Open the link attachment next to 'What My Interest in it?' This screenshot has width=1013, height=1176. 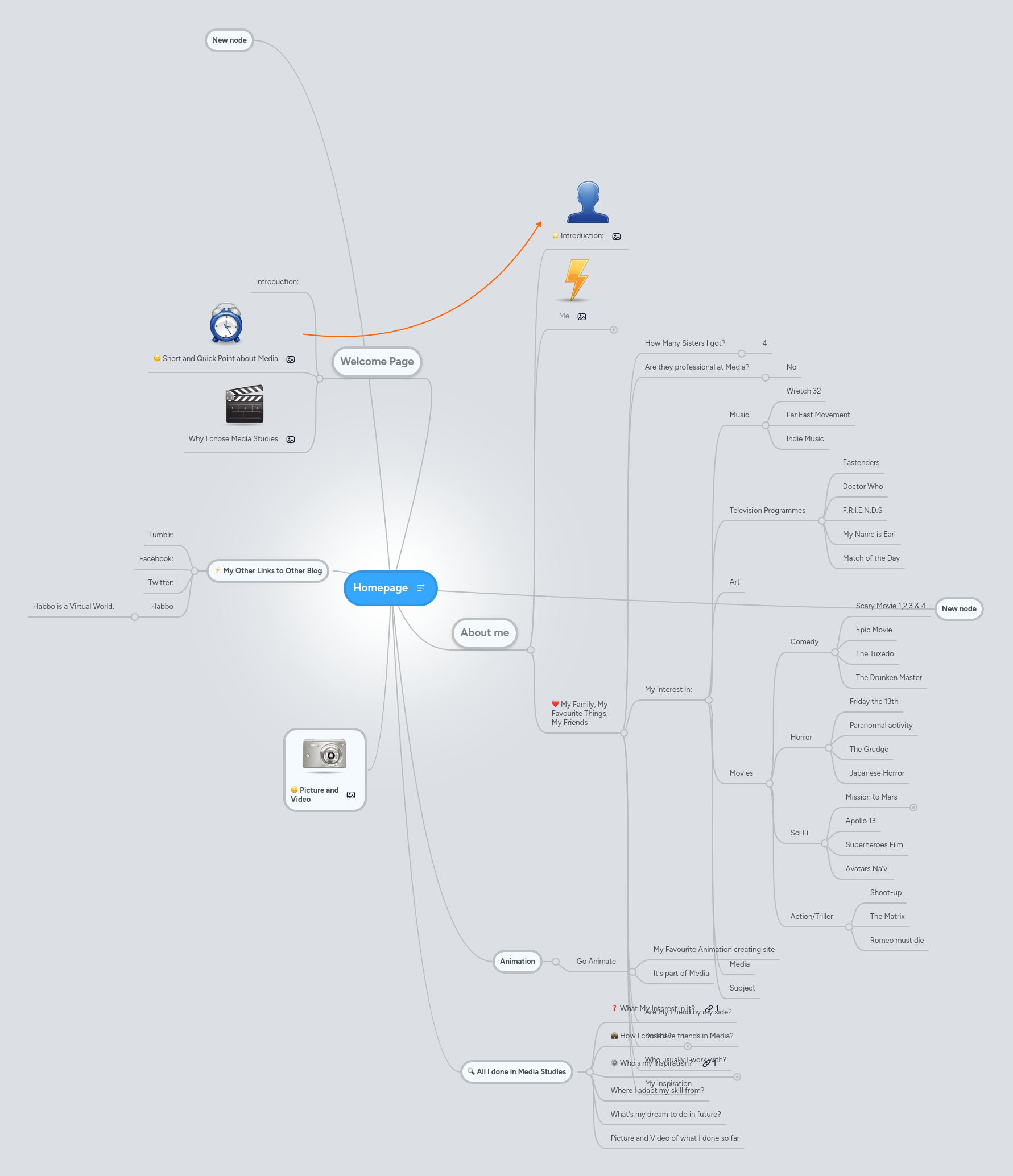(709, 1008)
